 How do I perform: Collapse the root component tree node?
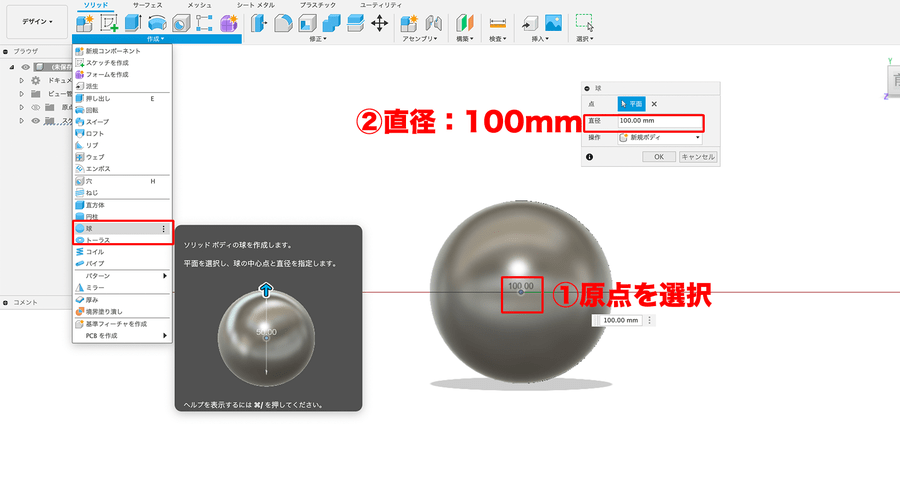[x=11, y=67]
